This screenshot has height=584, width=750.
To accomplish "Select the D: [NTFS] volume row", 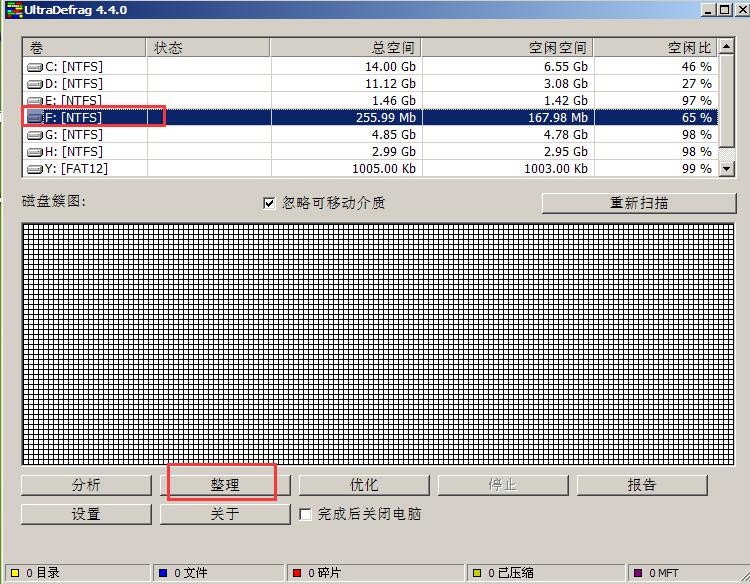I will (370, 84).
